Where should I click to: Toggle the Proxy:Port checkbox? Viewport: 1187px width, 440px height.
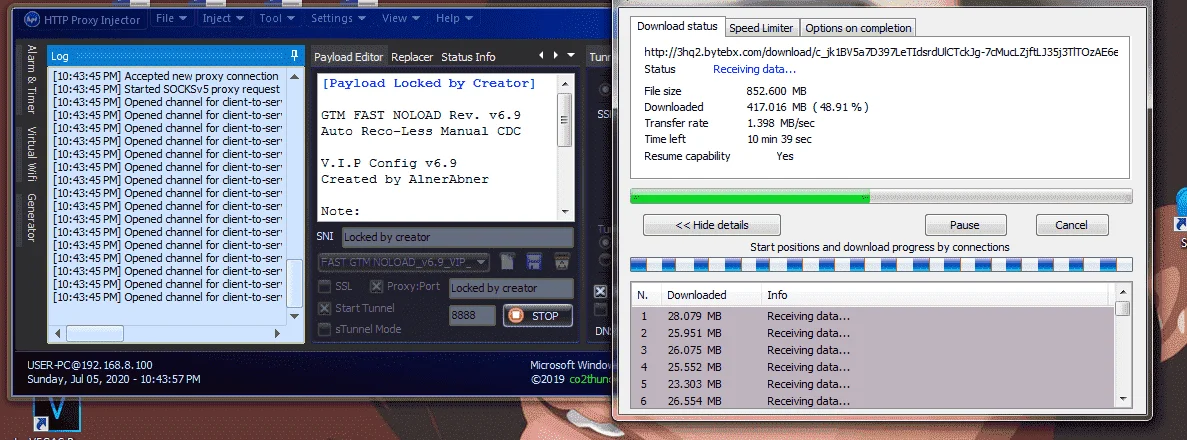click(376, 287)
